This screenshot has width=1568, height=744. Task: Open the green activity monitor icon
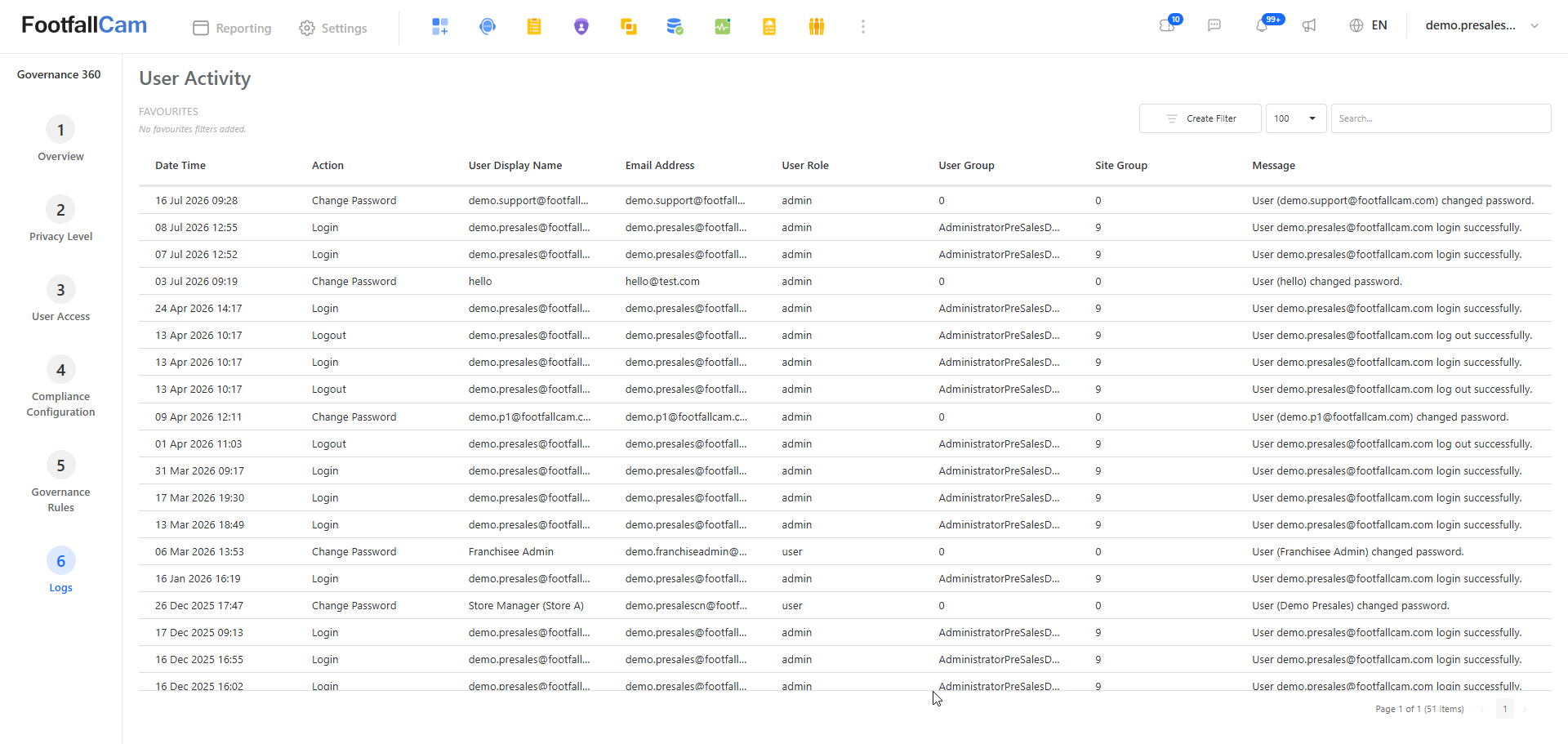[723, 27]
